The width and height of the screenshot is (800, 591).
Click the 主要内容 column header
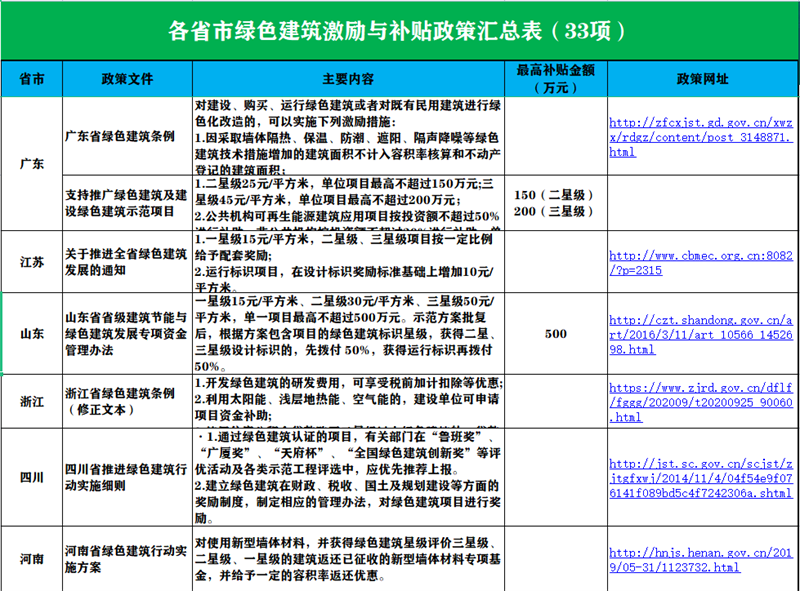point(347,78)
